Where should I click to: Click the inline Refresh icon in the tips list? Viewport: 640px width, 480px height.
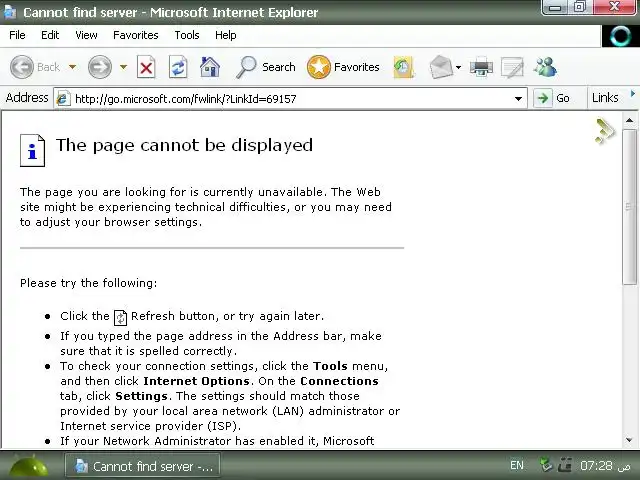[x=120, y=318]
